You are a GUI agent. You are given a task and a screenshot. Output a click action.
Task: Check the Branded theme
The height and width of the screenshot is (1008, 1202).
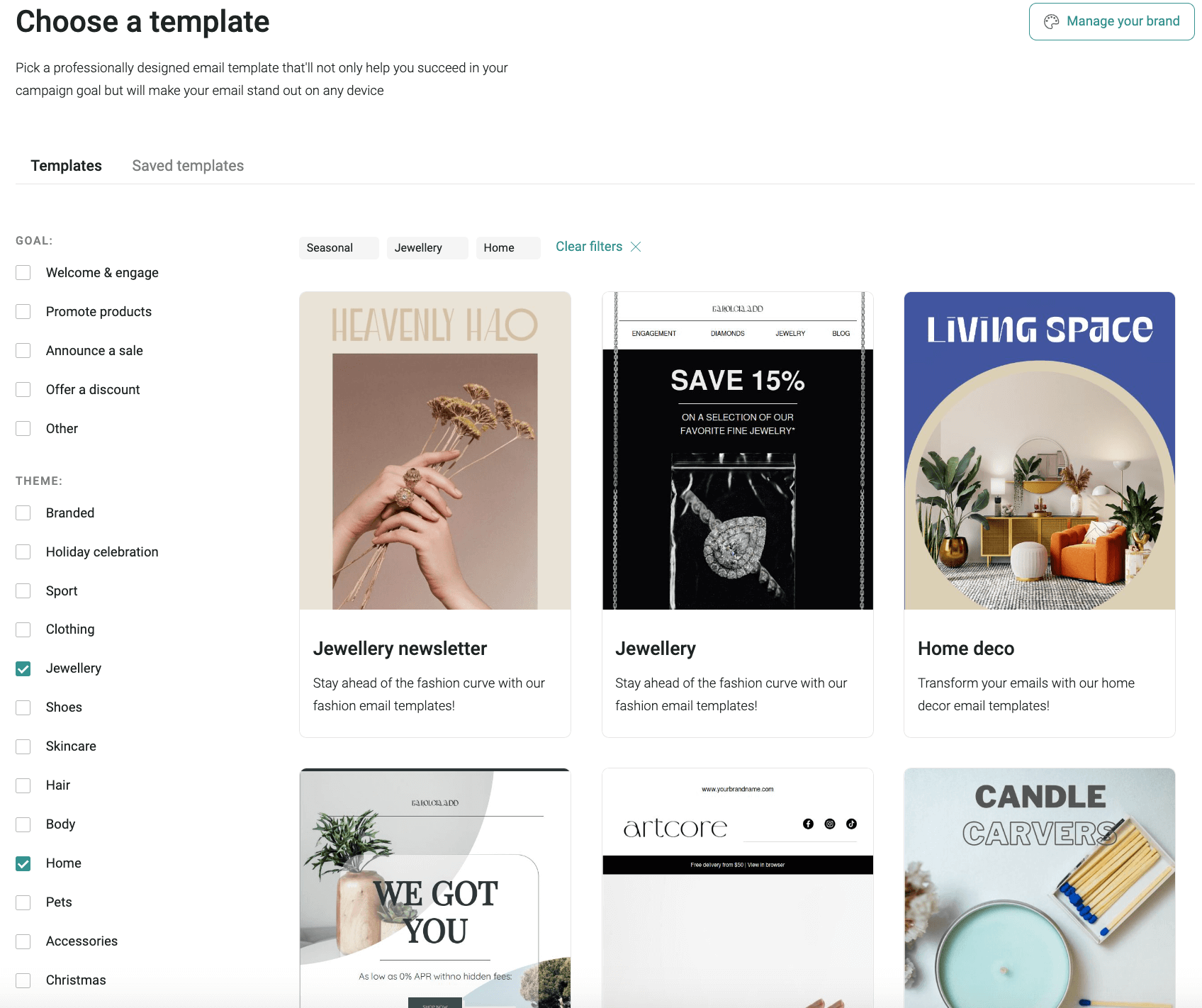(23, 513)
